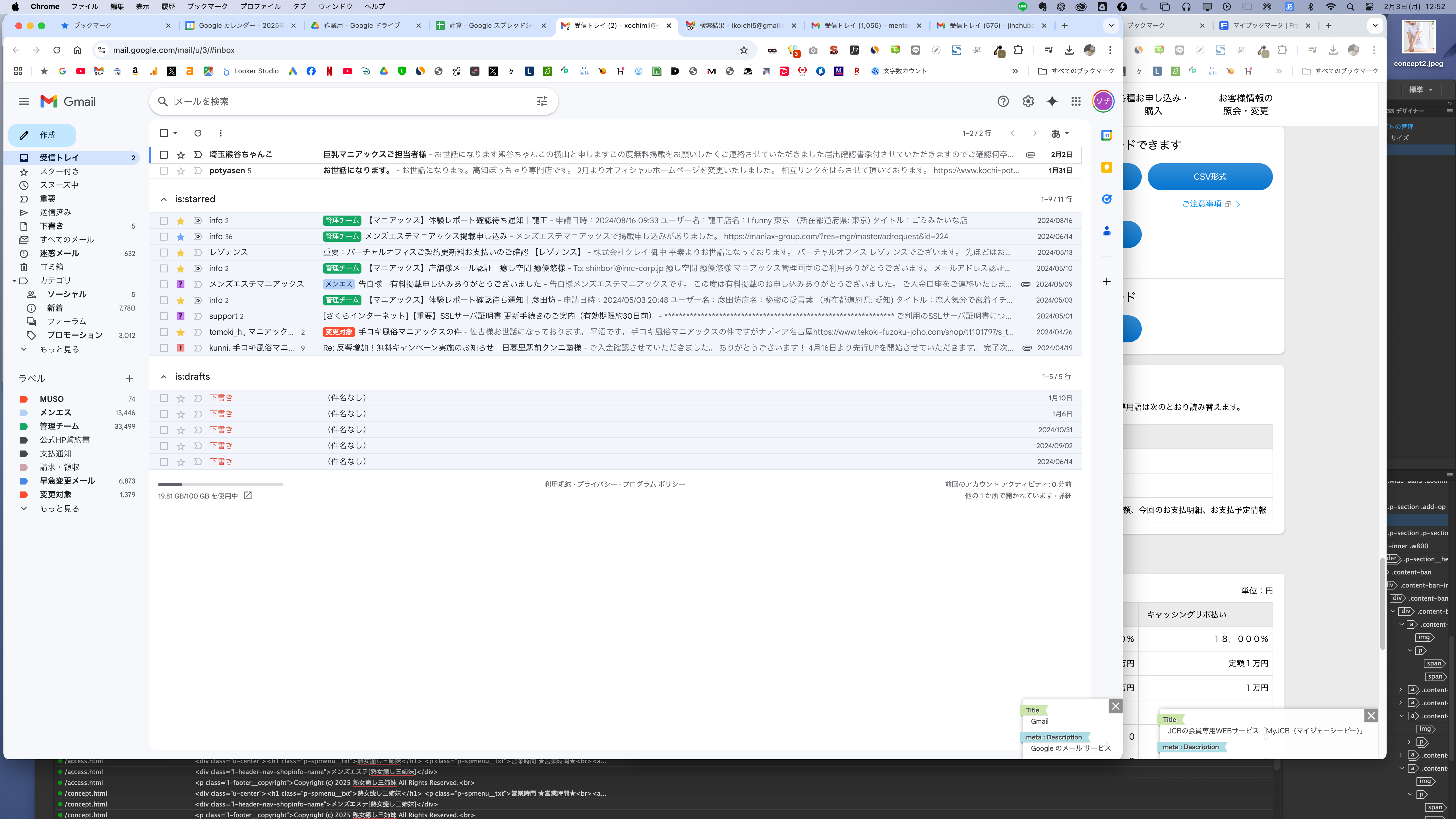This screenshot has width=1456, height=819.
Task: Switch to 計算 Google スプレッドシート tab
Action: (491, 25)
